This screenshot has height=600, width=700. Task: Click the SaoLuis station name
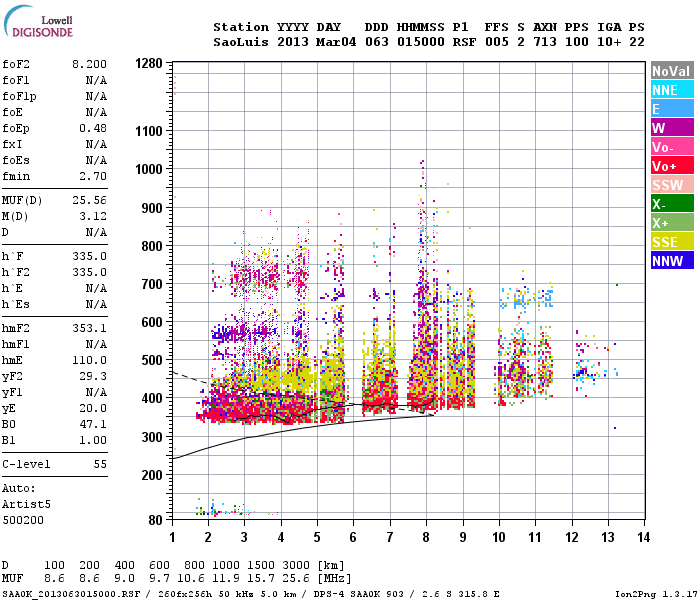pos(241,42)
